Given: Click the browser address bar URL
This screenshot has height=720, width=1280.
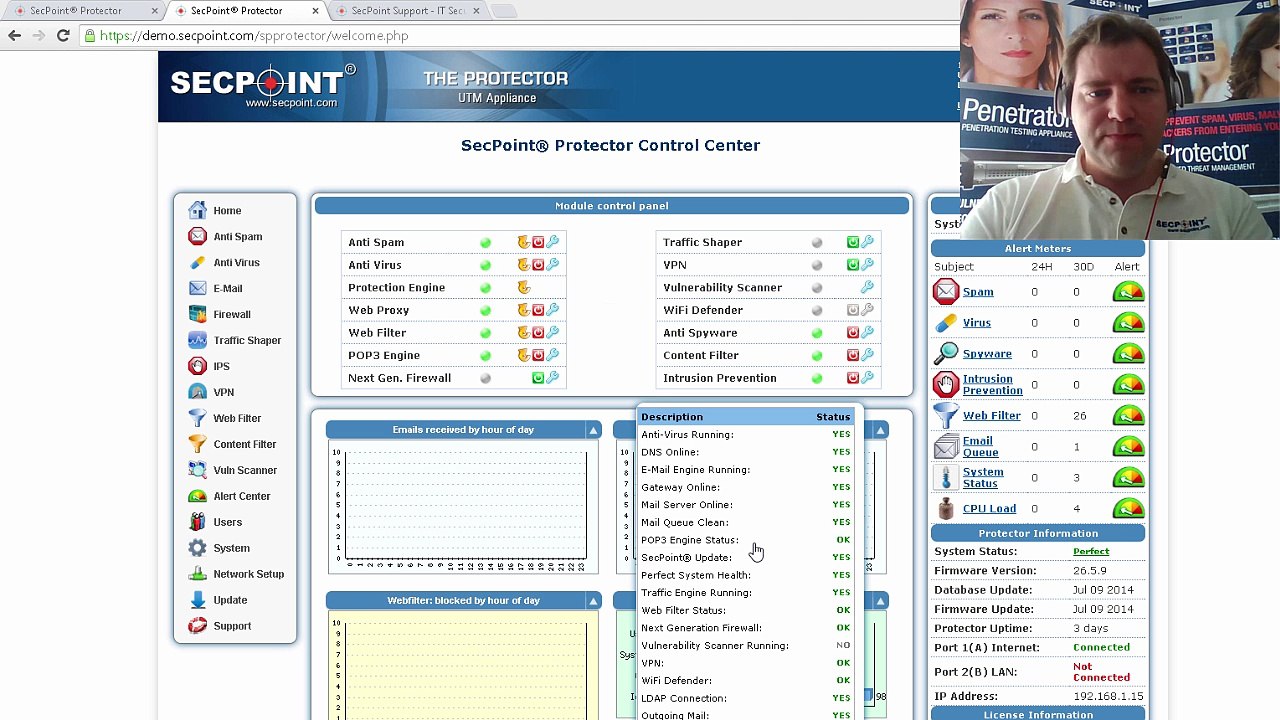Looking at the screenshot, I should [x=254, y=36].
